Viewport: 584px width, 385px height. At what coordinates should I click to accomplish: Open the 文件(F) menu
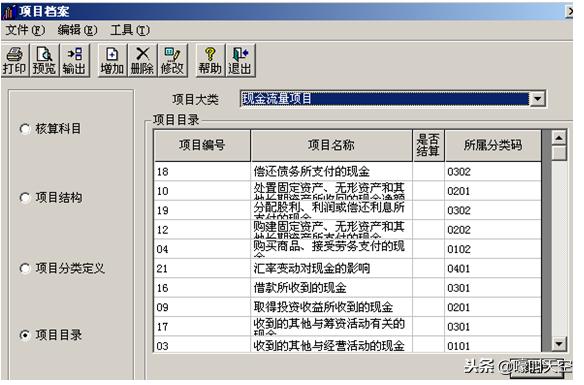tap(25, 30)
